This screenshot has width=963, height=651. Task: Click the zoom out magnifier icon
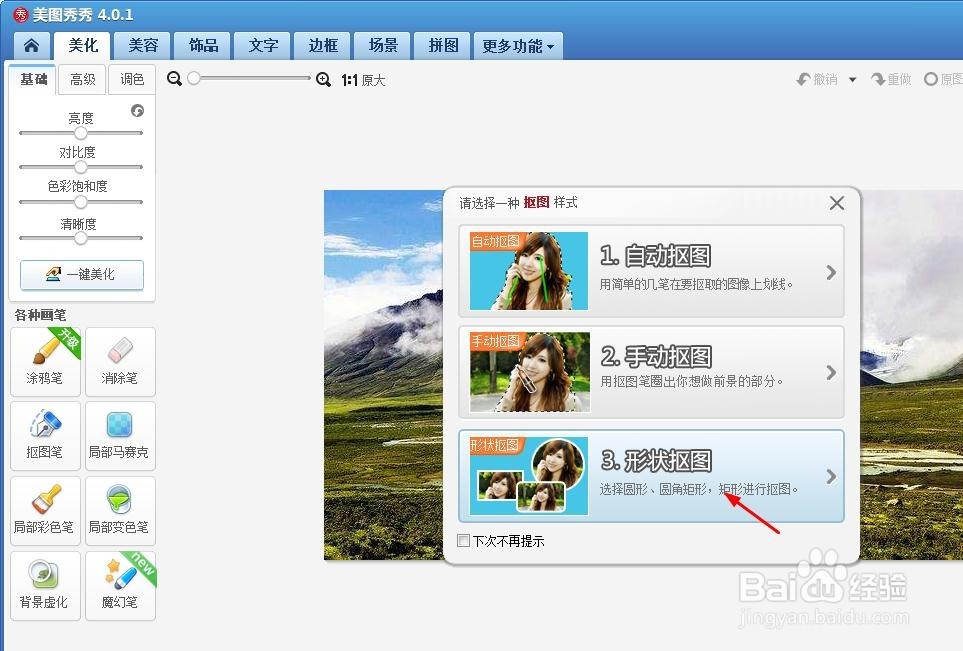click(174, 79)
